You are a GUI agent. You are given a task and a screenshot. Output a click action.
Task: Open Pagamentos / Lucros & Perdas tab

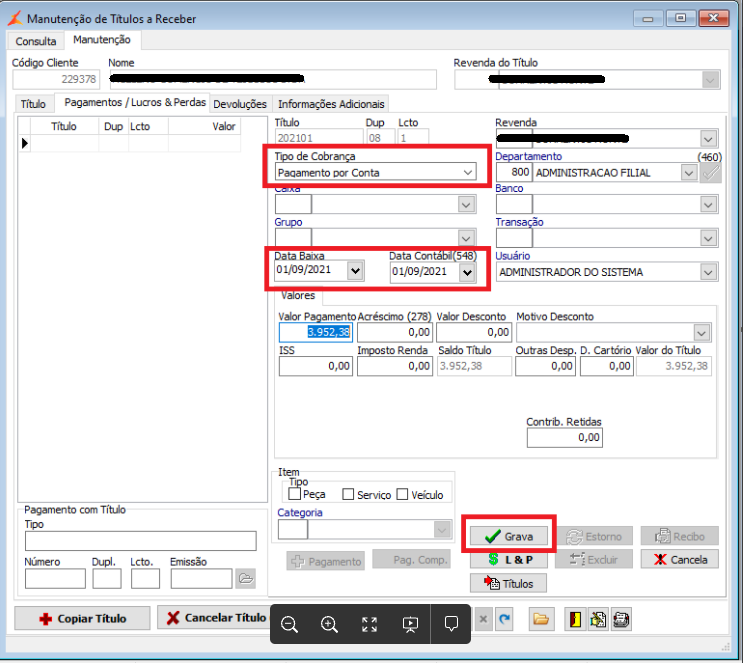pos(135,102)
